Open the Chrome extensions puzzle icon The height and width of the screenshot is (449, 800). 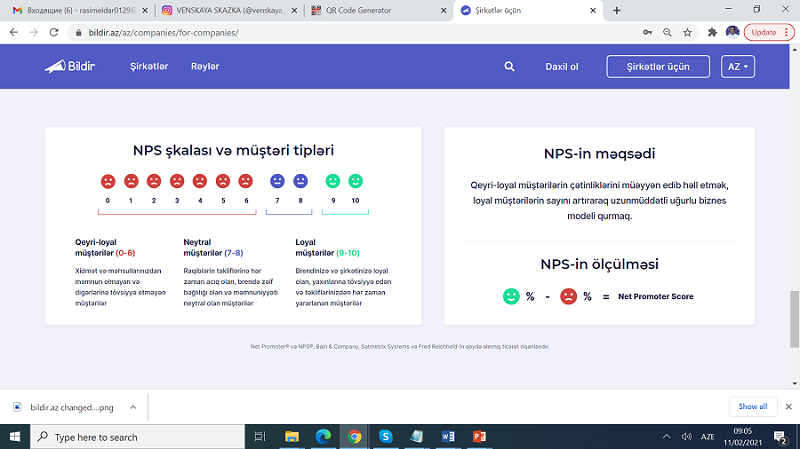click(x=712, y=32)
